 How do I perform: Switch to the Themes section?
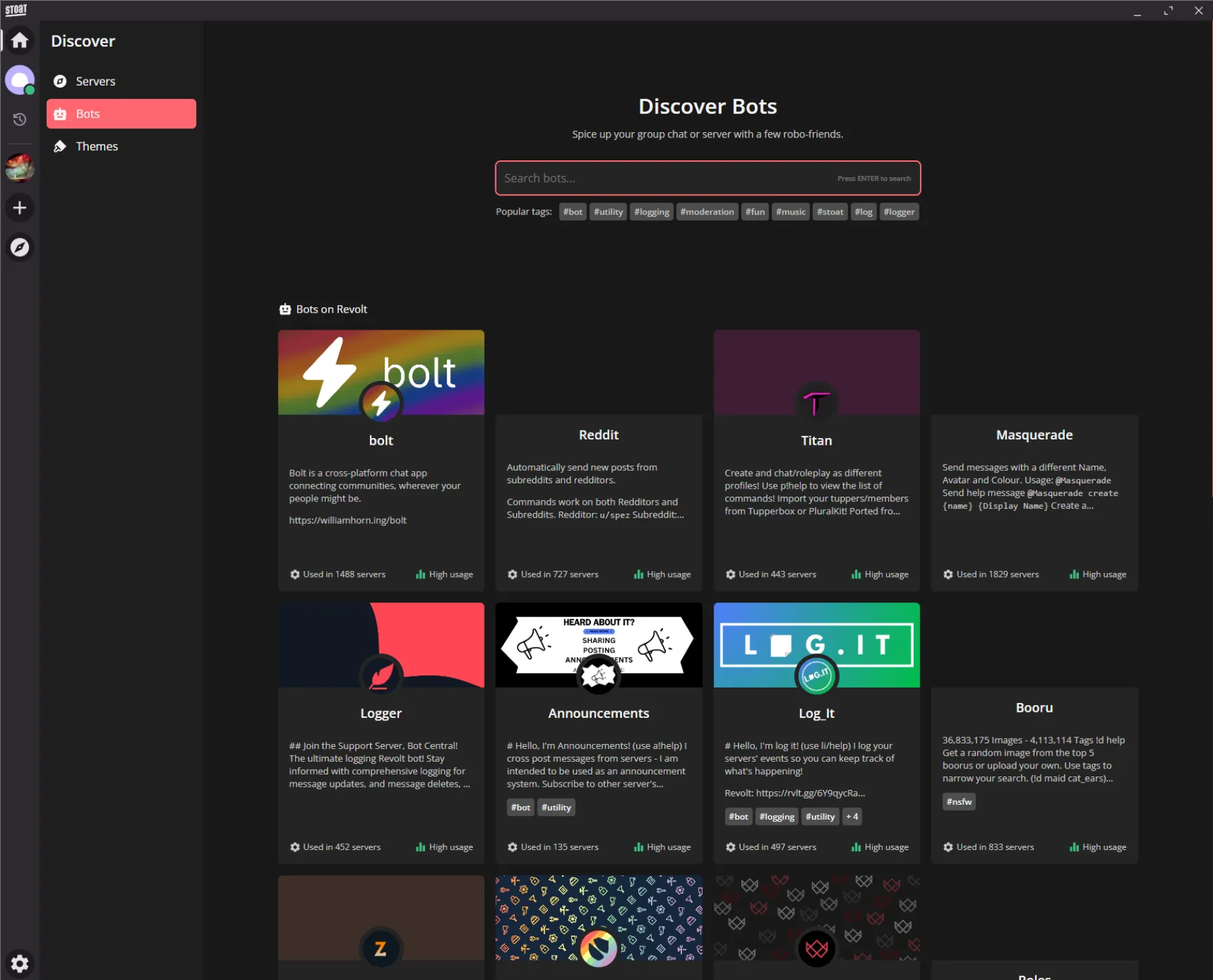[x=96, y=146]
